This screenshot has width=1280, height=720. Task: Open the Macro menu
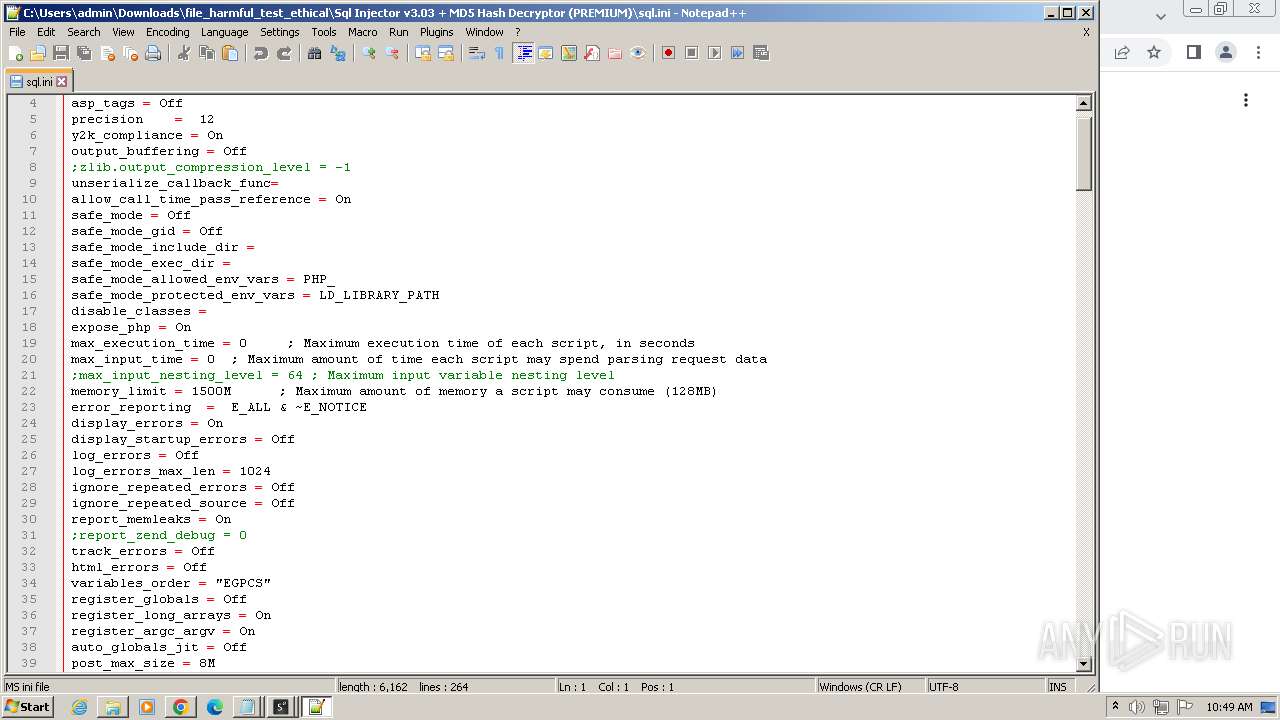coord(362,32)
